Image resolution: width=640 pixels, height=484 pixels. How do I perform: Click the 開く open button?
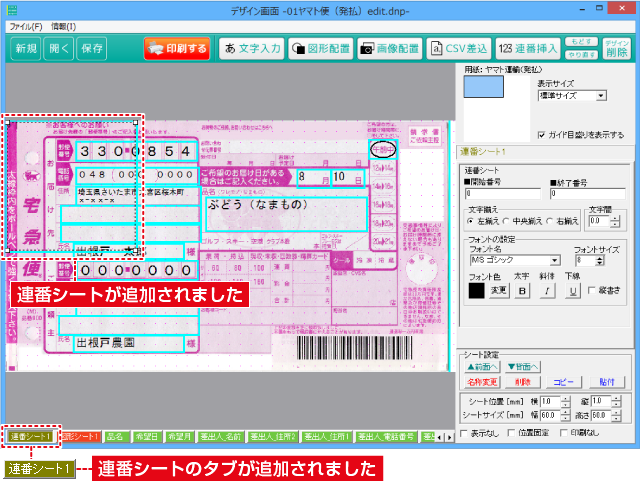(x=59, y=49)
